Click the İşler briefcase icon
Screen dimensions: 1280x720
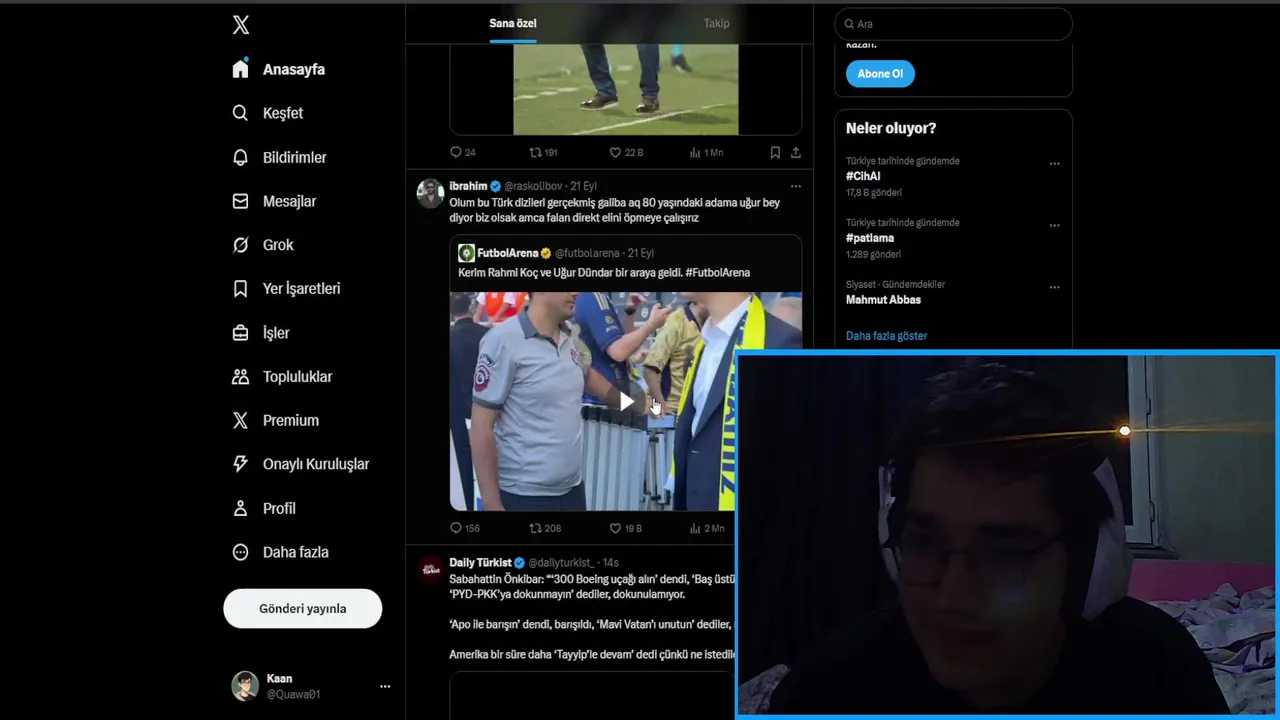coord(240,333)
